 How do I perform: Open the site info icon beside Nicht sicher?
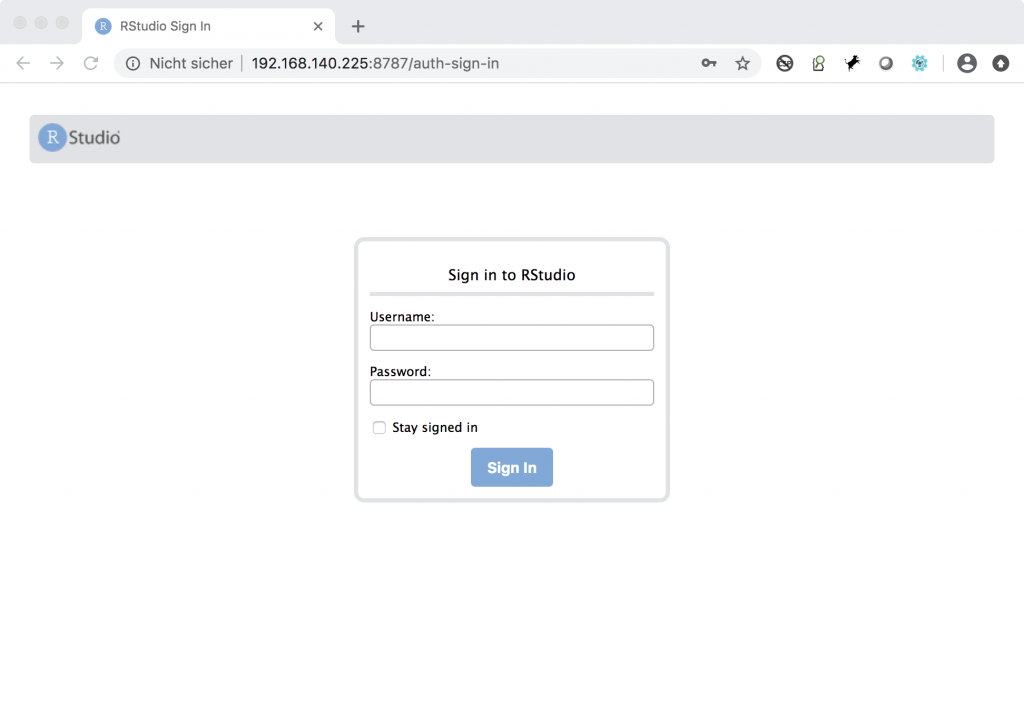[x=133, y=63]
